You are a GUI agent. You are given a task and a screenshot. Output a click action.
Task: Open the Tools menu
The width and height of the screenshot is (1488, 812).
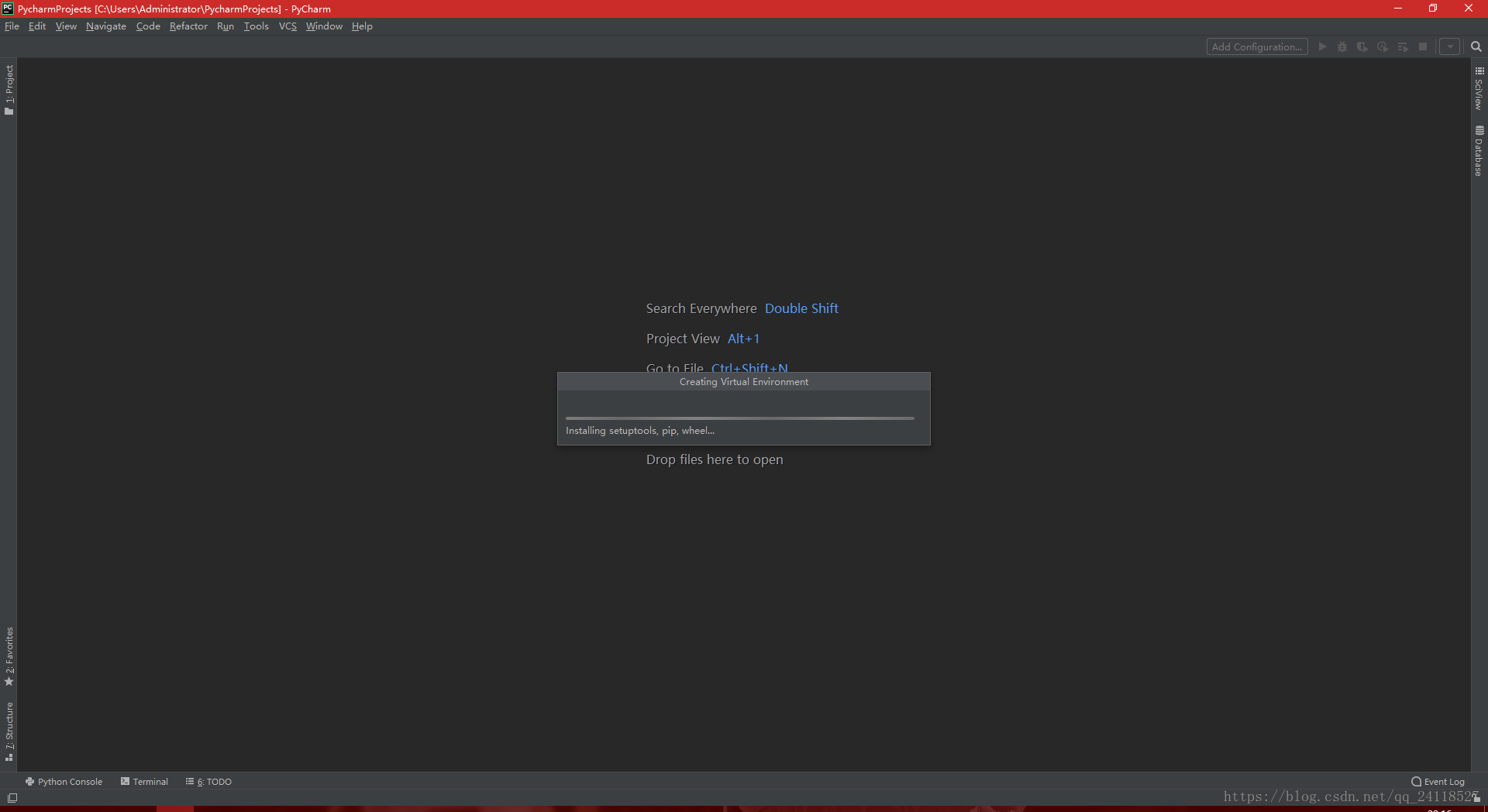(257, 26)
